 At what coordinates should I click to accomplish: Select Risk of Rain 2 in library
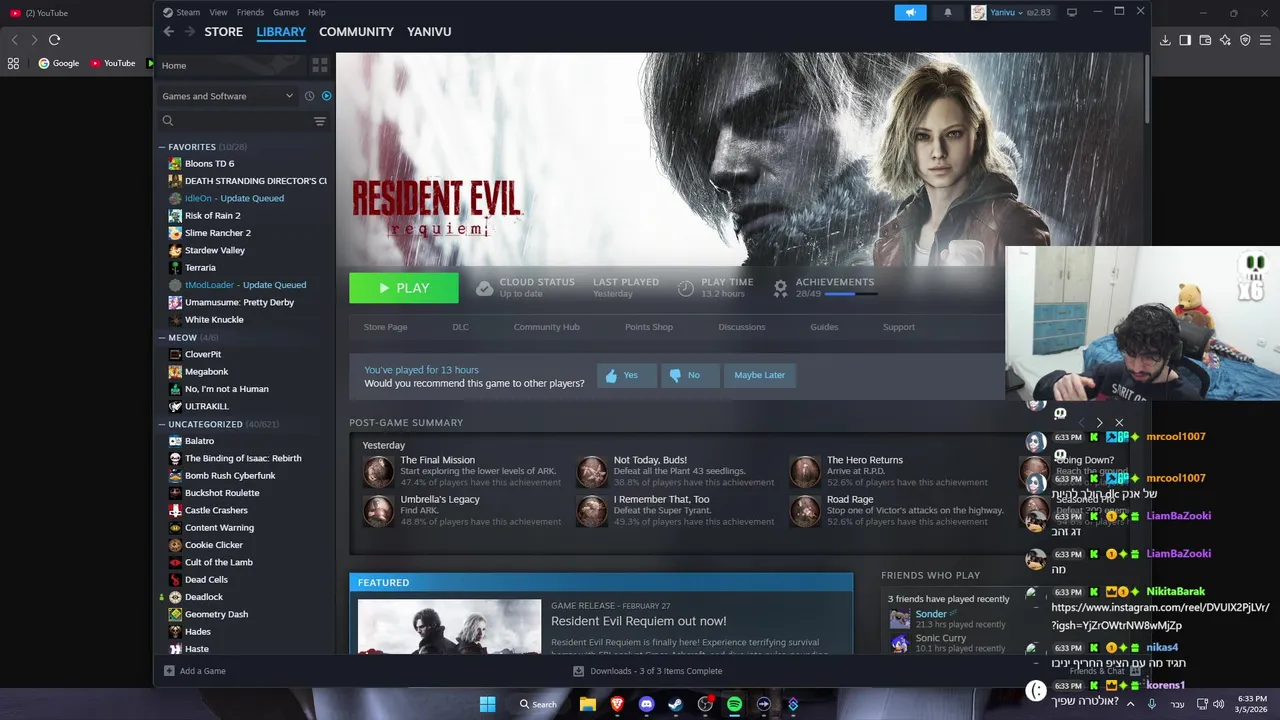(x=212, y=215)
